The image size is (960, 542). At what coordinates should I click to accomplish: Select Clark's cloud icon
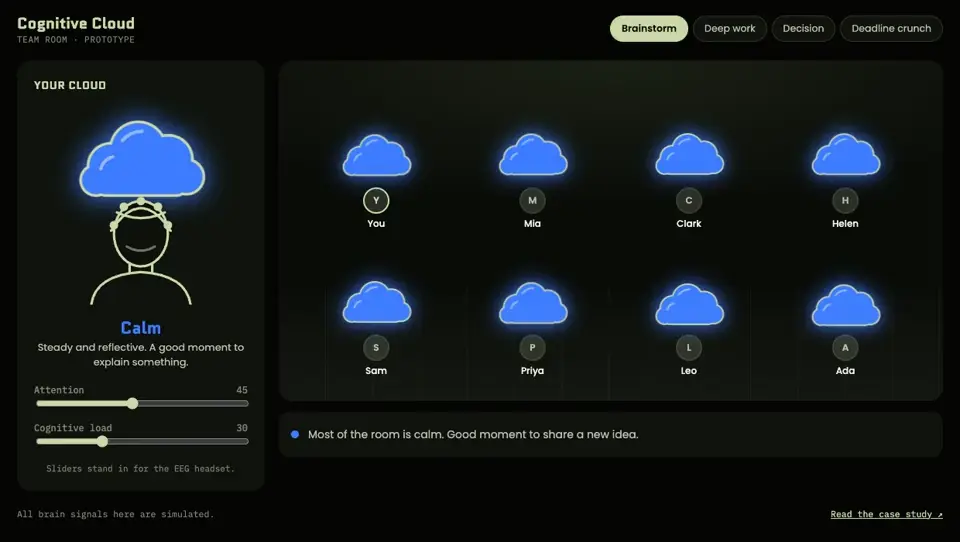(689, 154)
